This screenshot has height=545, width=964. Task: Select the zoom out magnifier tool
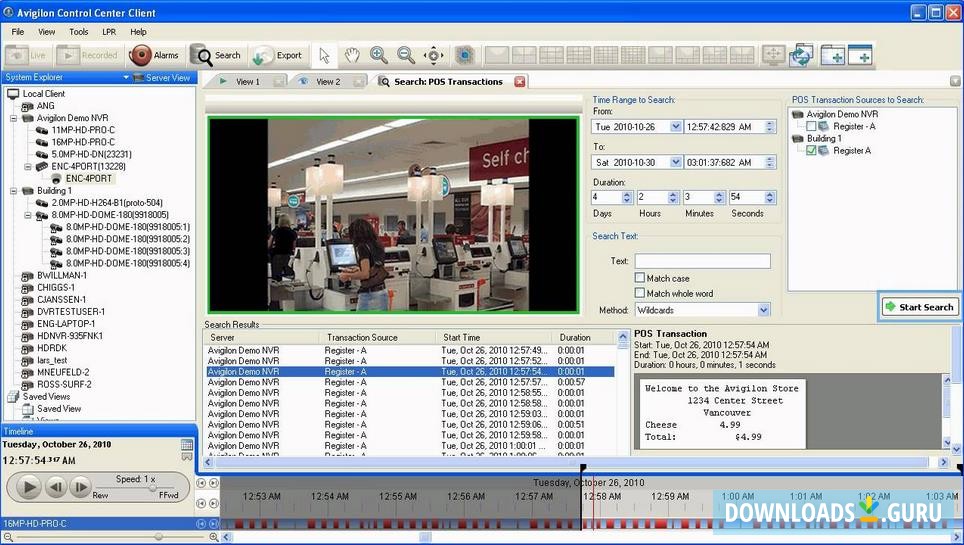406,55
